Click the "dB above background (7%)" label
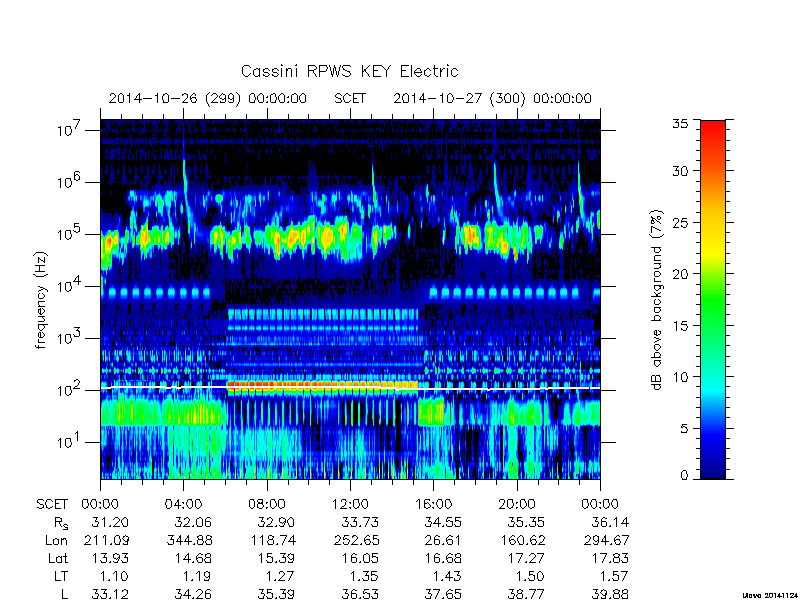This screenshot has width=800, height=600. click(658, 300)
